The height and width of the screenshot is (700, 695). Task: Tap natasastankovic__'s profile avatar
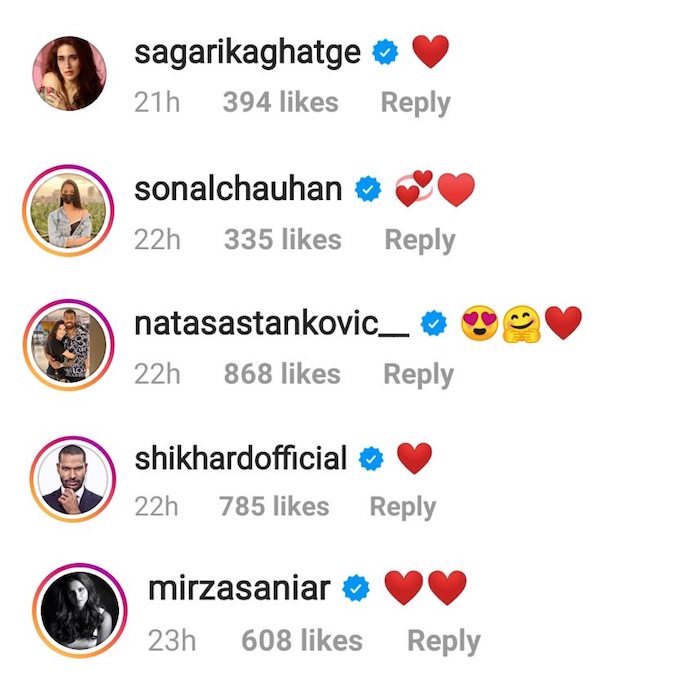coord(69,346)
